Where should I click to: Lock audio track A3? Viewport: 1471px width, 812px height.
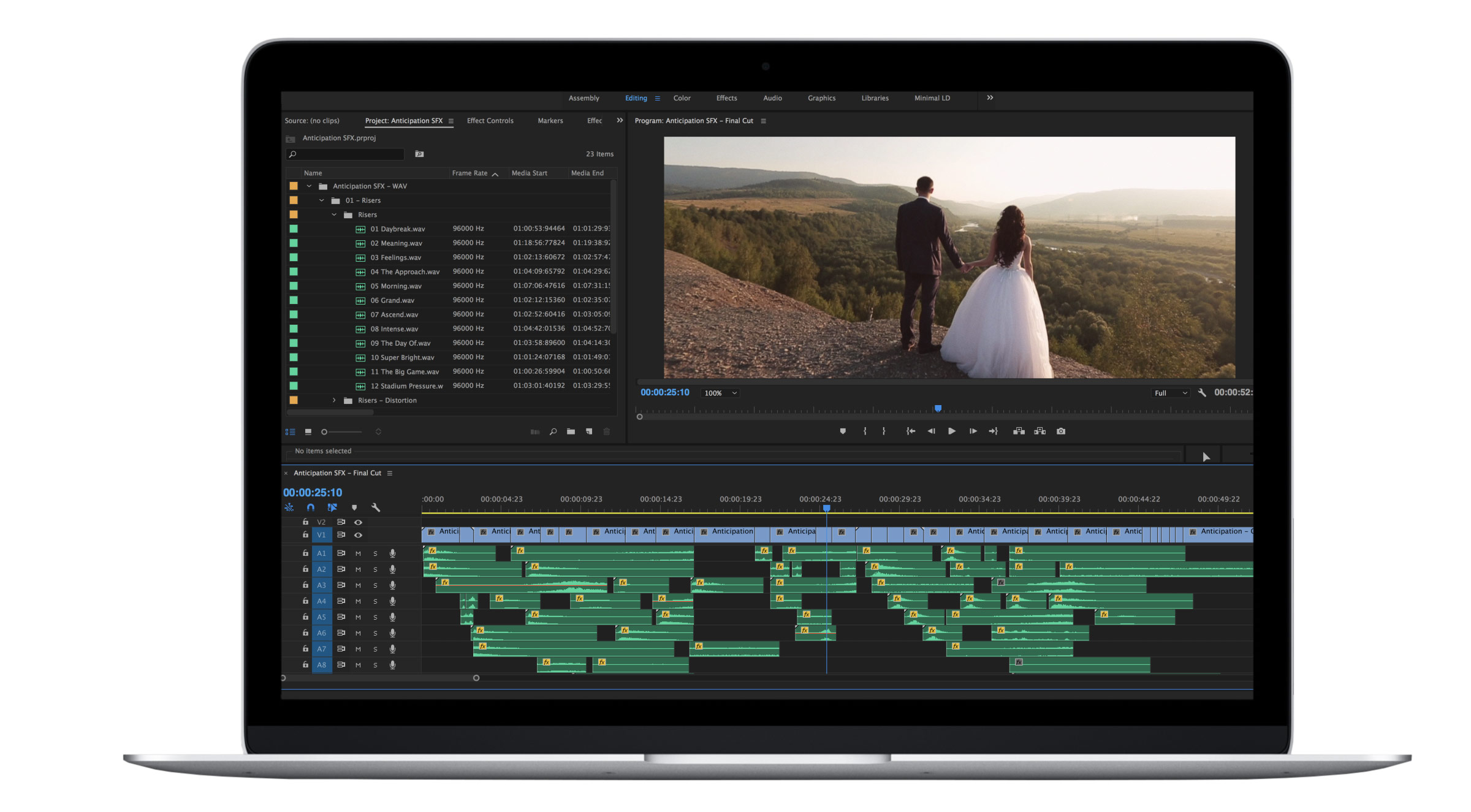click(x=305, y=585)
